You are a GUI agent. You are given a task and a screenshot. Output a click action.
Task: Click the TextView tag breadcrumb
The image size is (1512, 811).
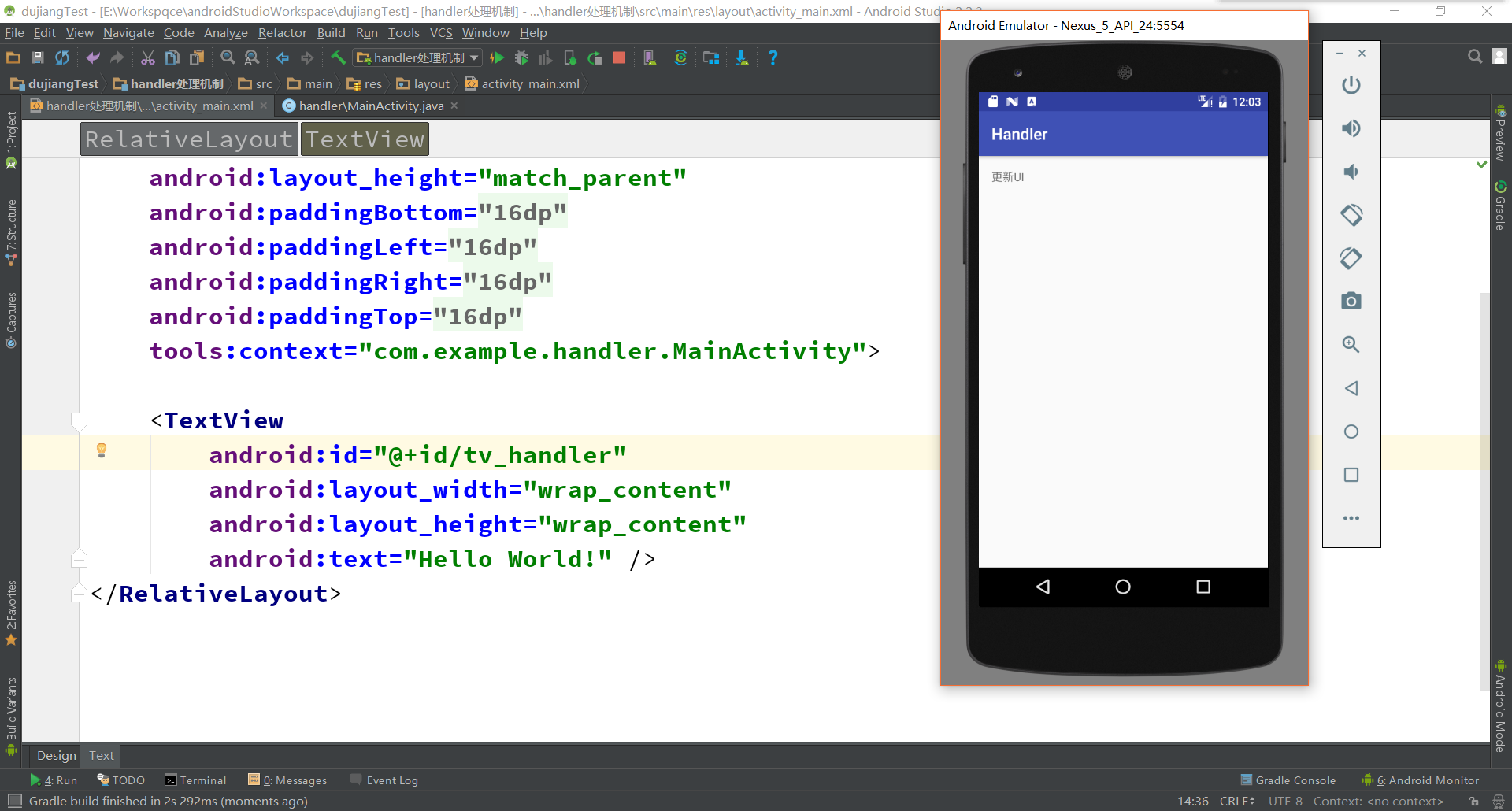365,139
